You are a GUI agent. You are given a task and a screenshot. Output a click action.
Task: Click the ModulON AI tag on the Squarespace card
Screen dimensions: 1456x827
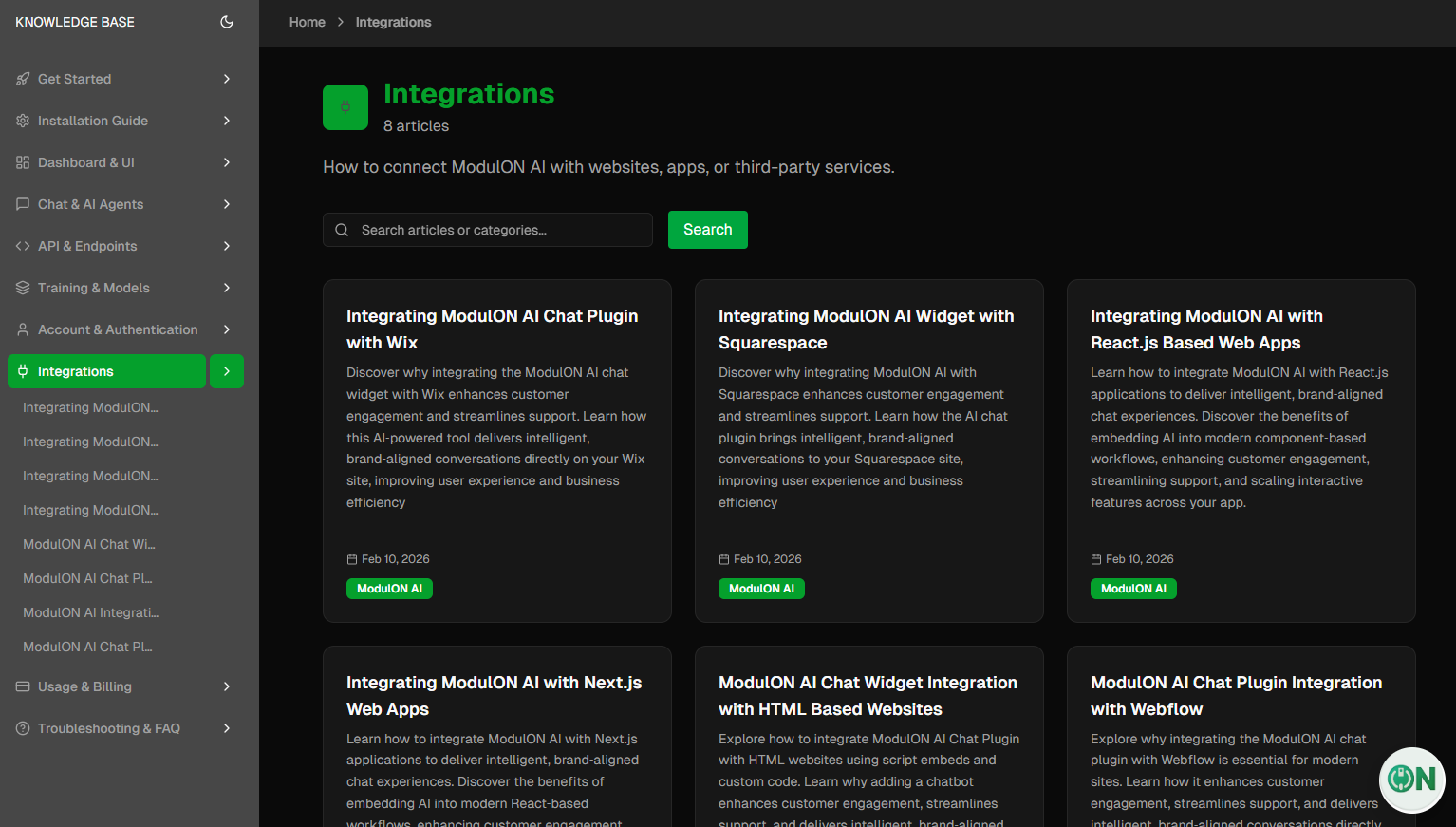tap(761, 589)
